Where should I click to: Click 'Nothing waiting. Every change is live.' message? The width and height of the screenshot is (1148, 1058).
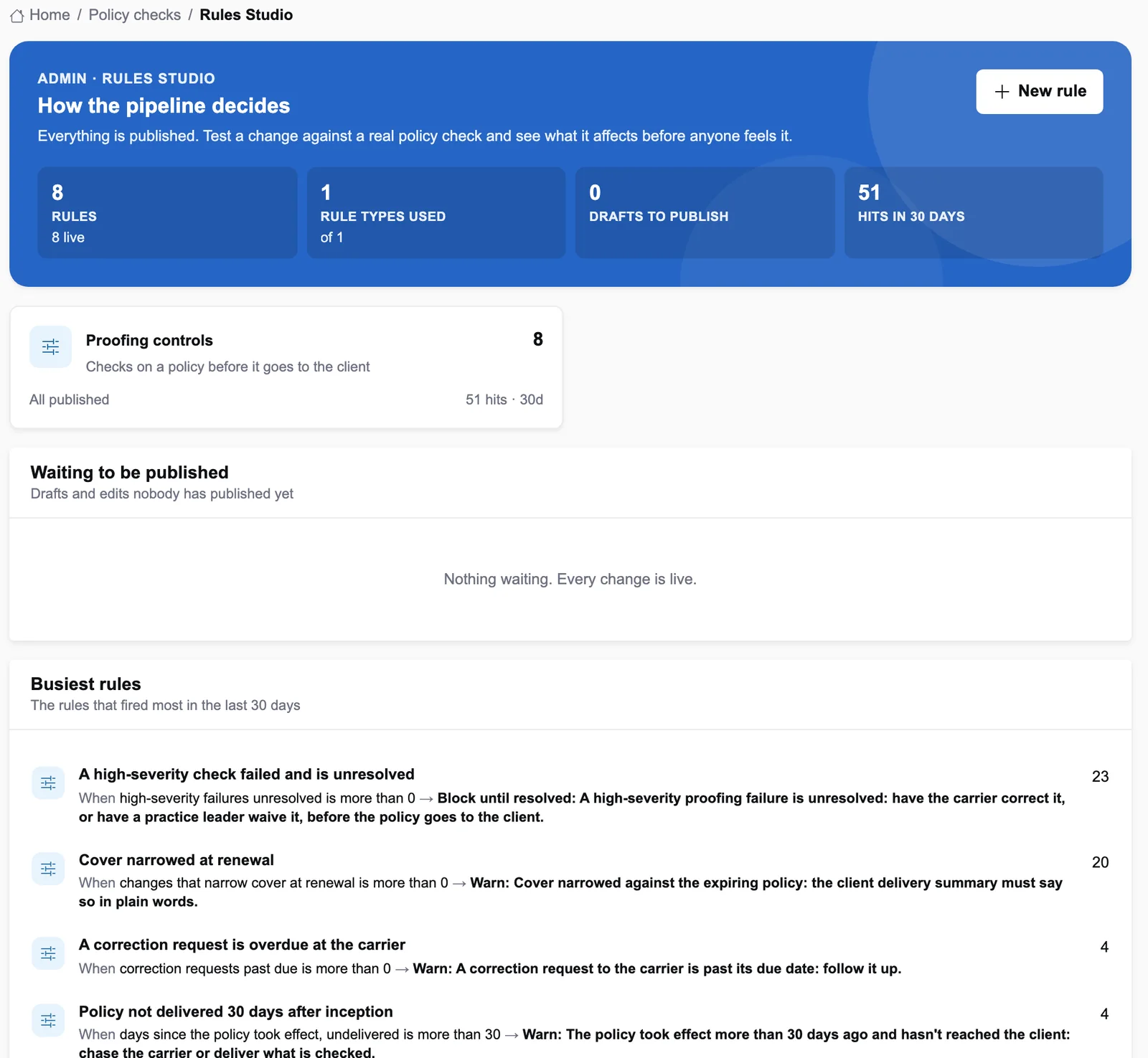click(x=570, y=579)
